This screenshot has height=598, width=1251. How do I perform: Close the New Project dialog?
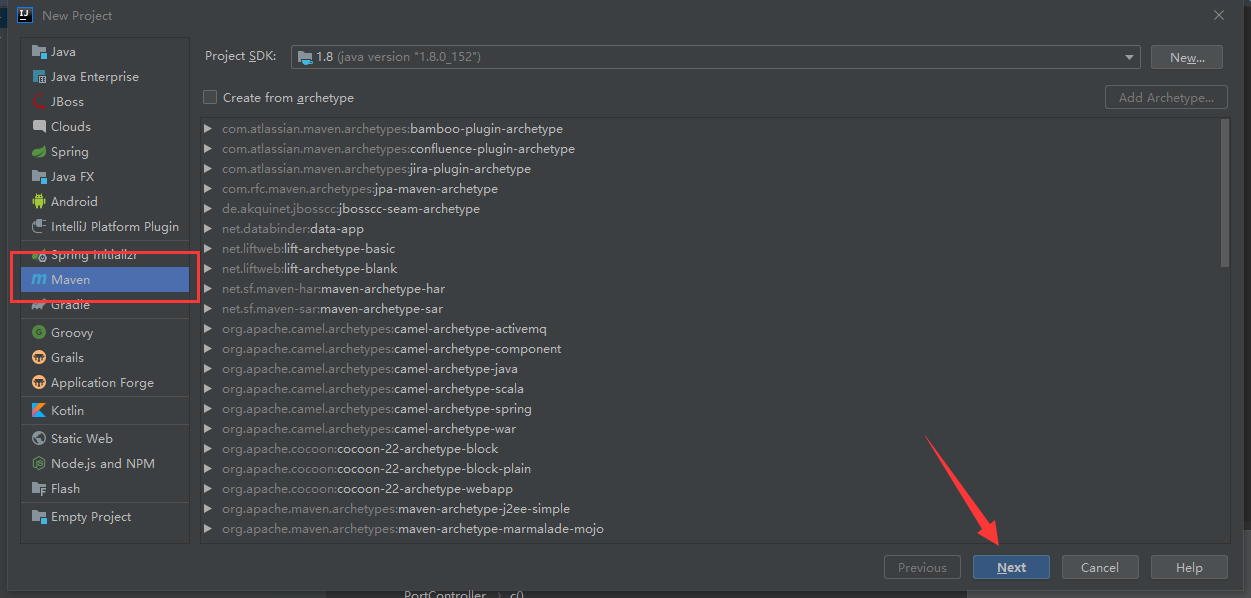(1218, 15)
